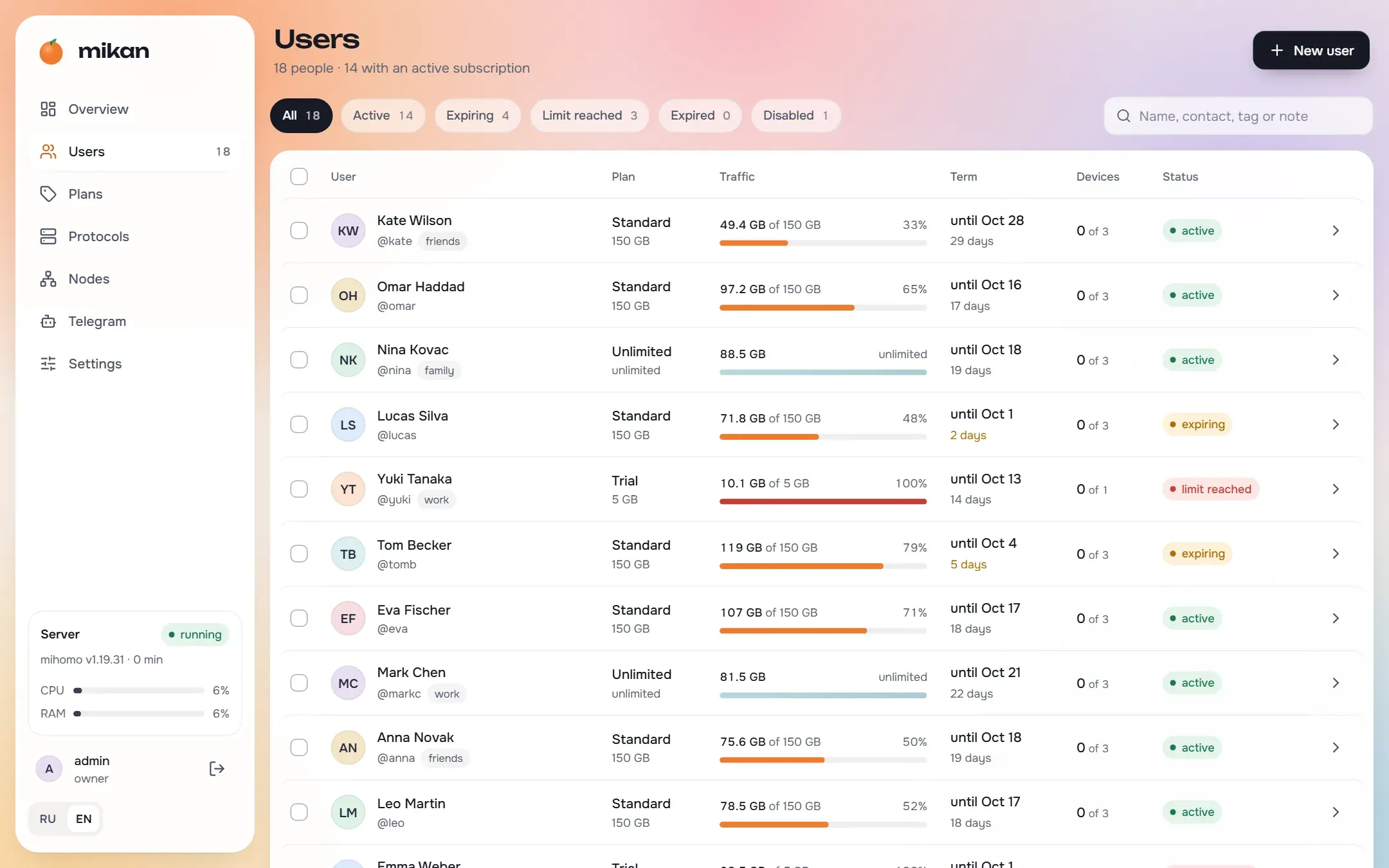Click Omar Haddad's OH avatar
Image resolution: width=1389 pixels, height=868 pixels.
pos(348,295)
